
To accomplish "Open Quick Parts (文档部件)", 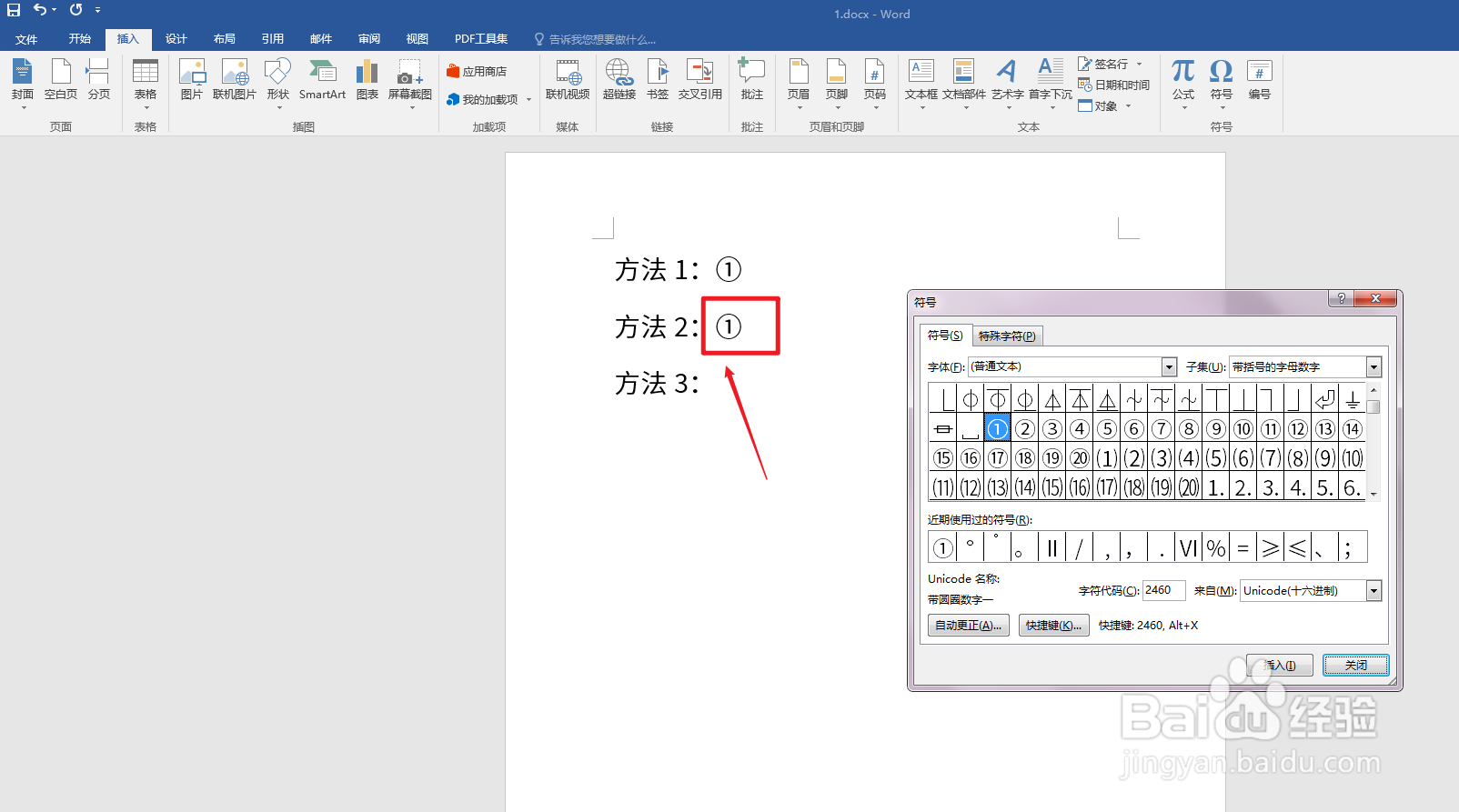I will (x=964, y=84).
